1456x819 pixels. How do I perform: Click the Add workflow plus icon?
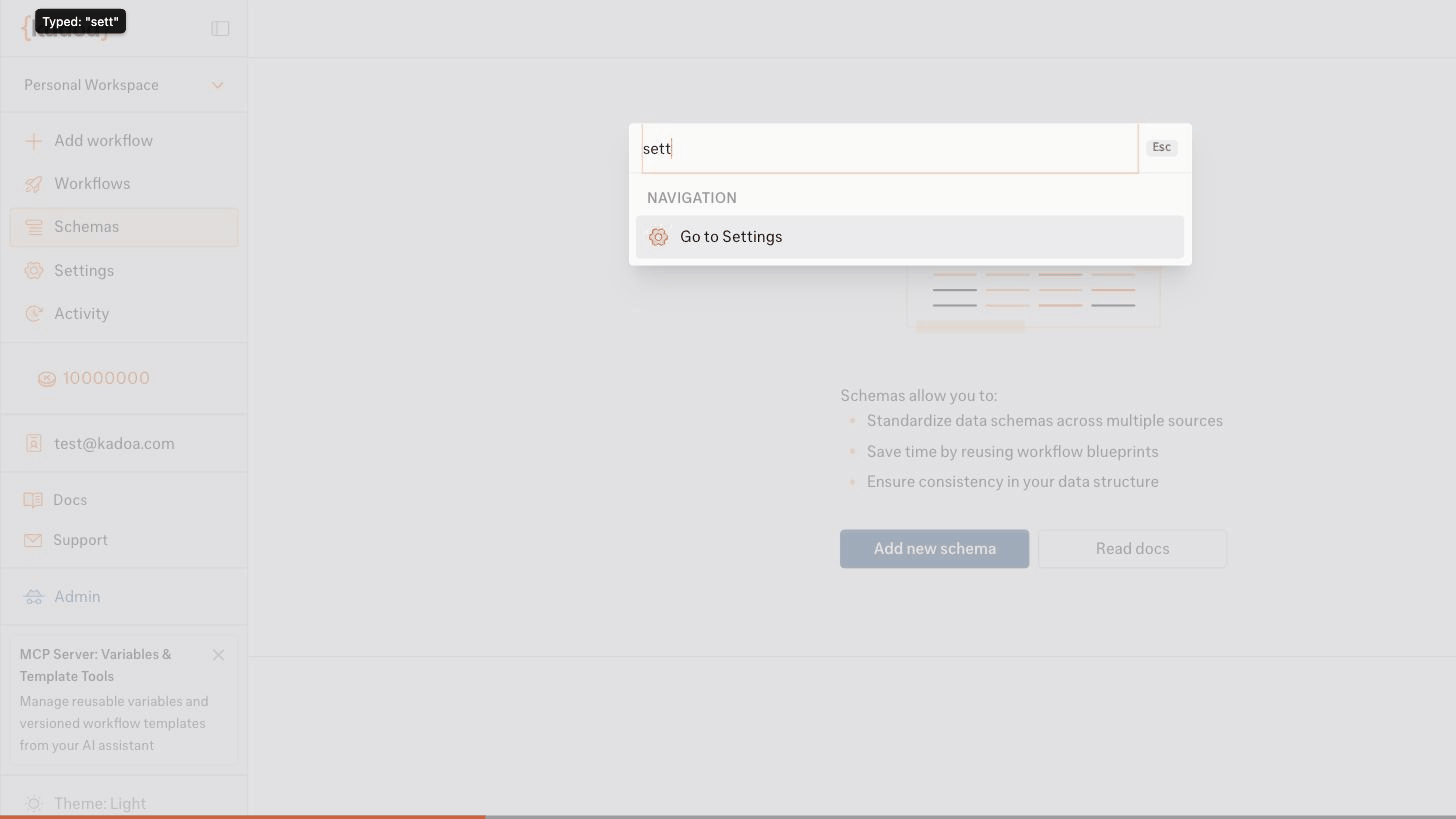[x=33, y=141]
